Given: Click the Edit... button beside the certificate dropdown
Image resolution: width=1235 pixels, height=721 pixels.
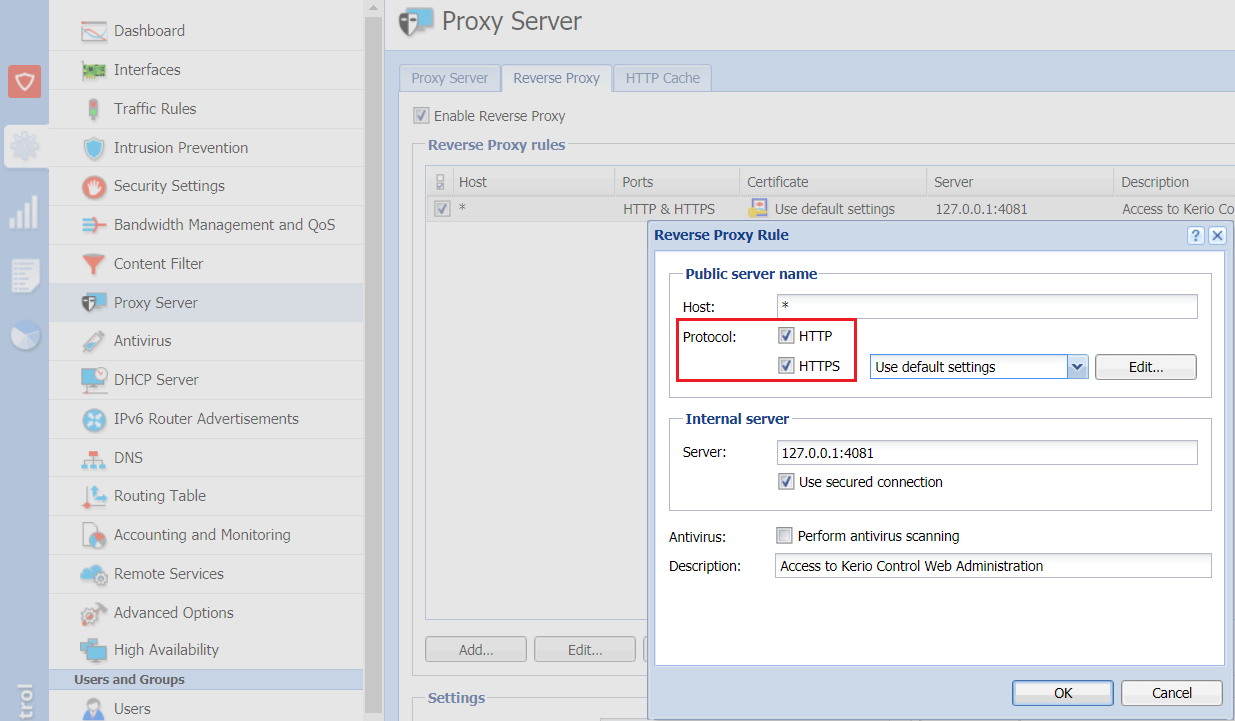Looking at the screenshot, I should coord(1146,367).
